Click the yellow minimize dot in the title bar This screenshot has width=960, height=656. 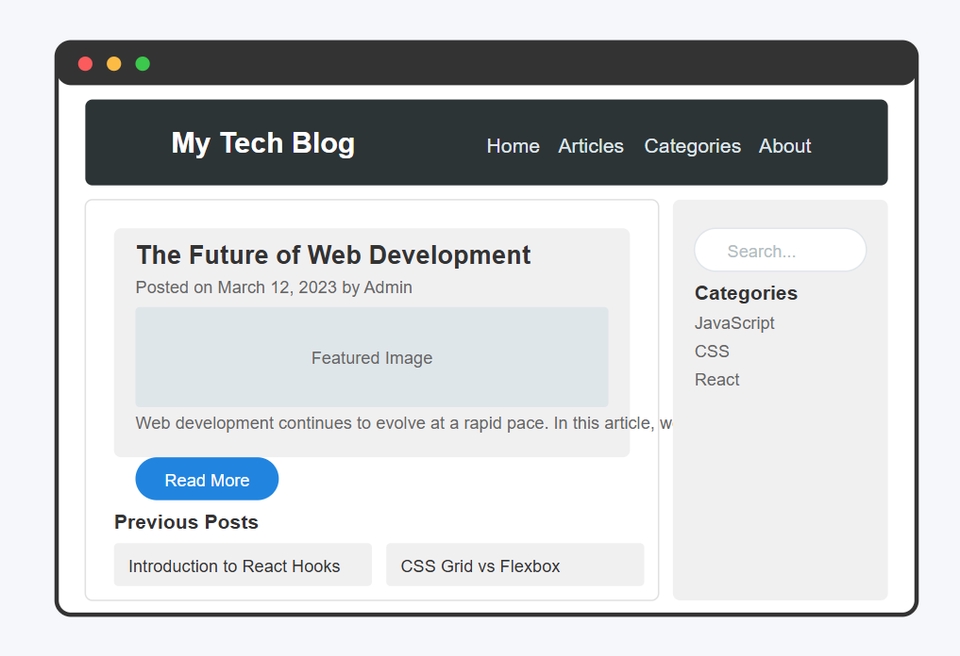tap(114, 64)
